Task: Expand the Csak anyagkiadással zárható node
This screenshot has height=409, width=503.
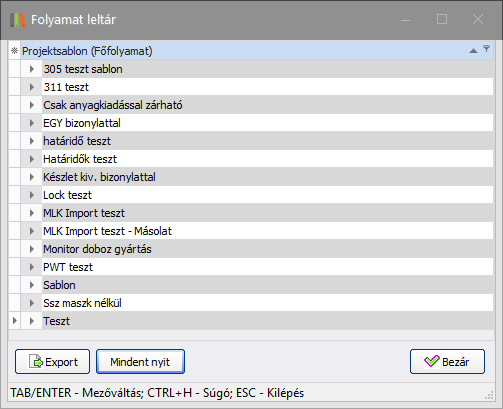Action: coord(32,105)
